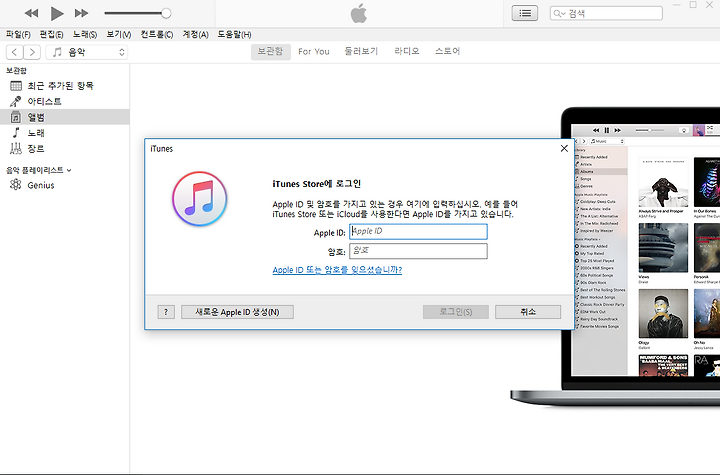The width and height of the screenshot is (720, 475).
Task: Select the 노래 music note icon
Action: point(16,133)
